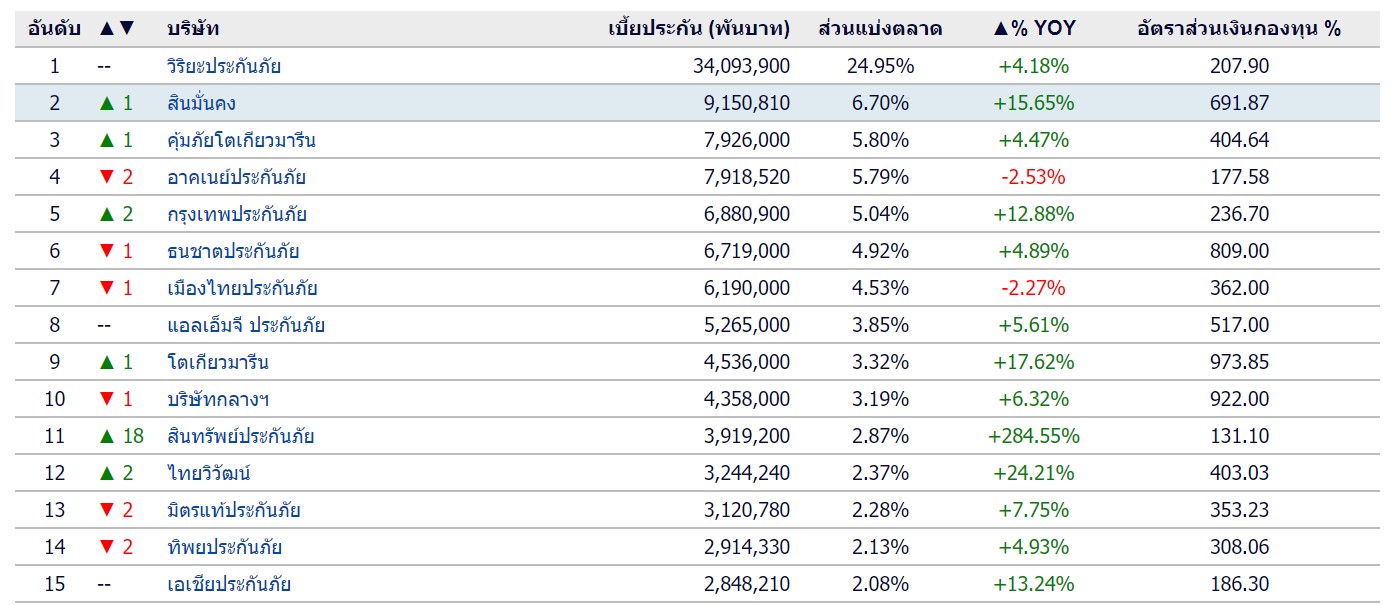Click the อันดับ column header
The image size is (1398, 605).
[55, 29]
